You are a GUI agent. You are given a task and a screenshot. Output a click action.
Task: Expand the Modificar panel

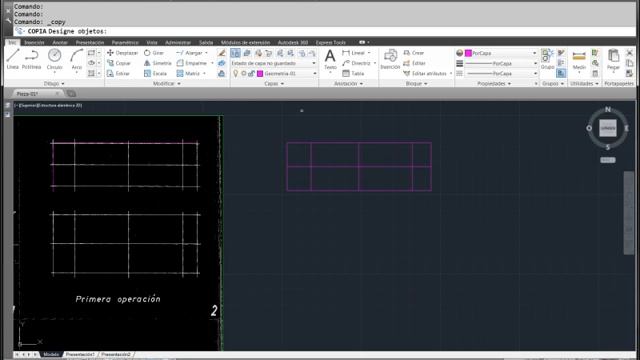167,83
